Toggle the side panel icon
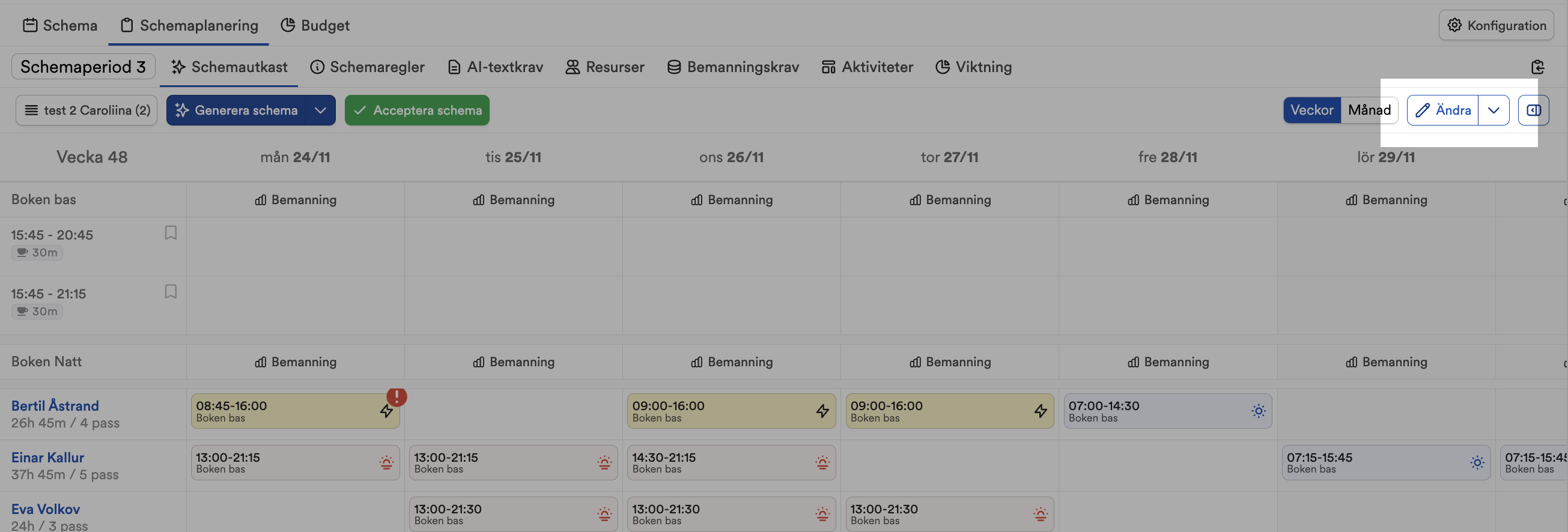1568x532 pixels. (x=1533, y=109)
